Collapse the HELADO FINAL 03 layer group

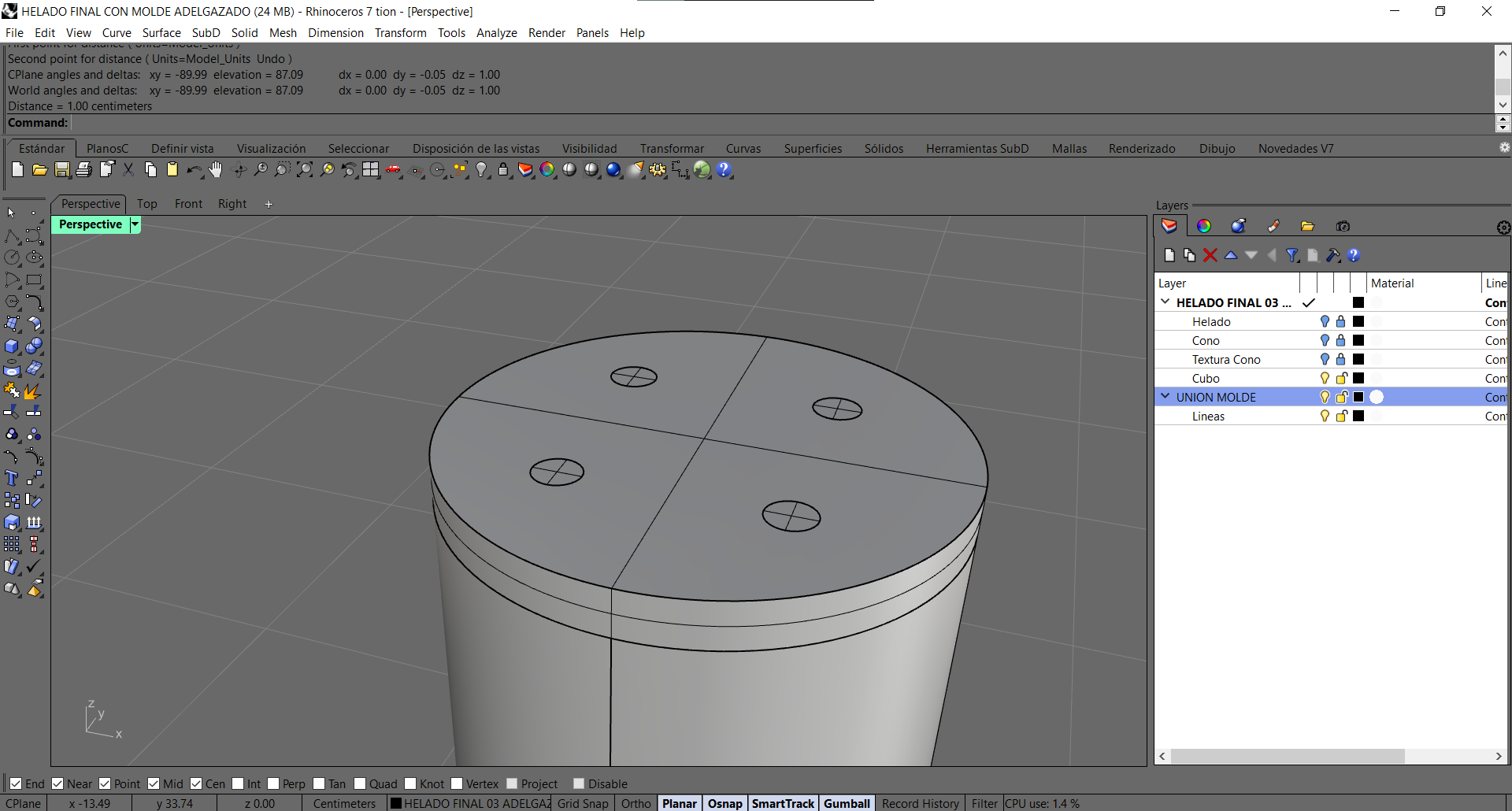[1165, 302]
